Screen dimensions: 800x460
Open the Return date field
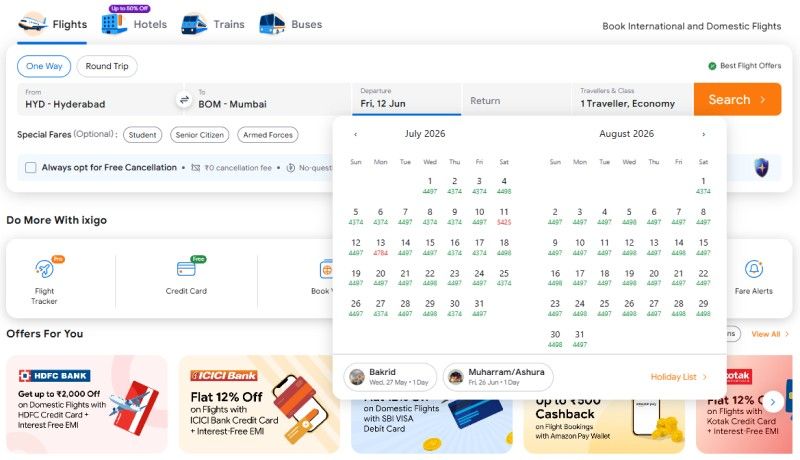click(x=516, y=99)
